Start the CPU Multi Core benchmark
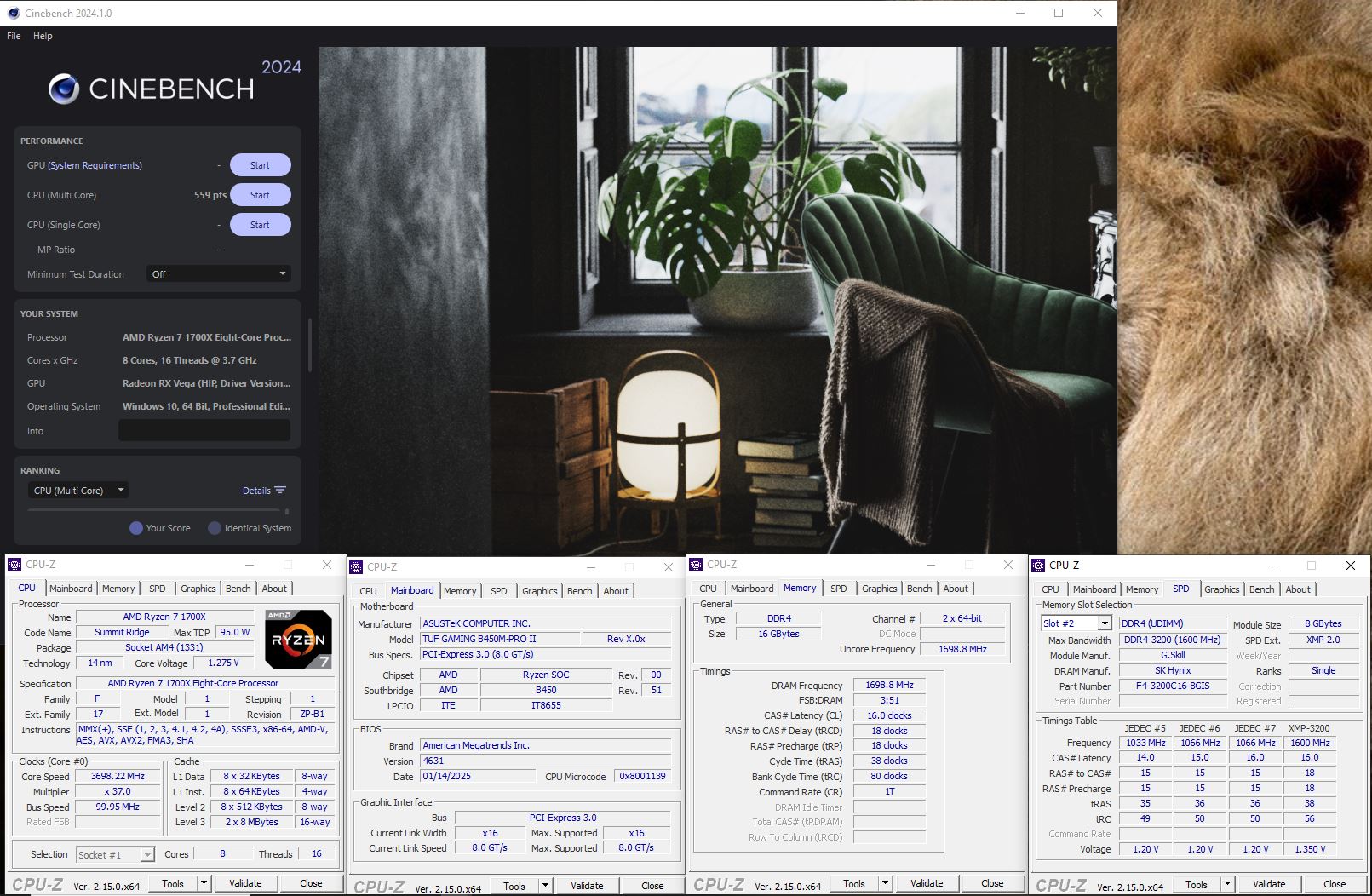The height and width of the screenshot is (896, 1372). 260,195
